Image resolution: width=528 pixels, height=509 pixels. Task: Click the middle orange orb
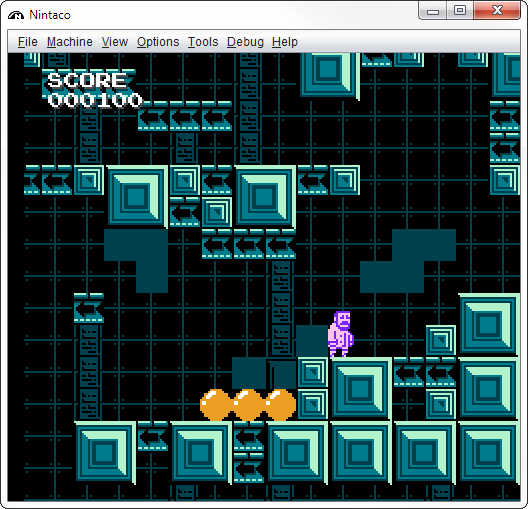pyautogui.click(x=248, y=405)
